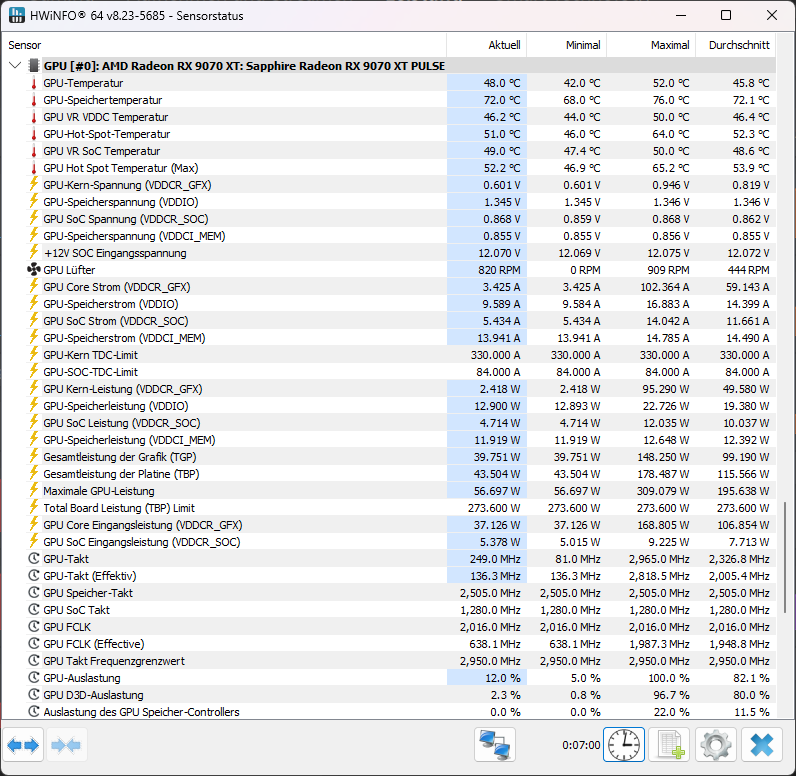Click the HWiNFO app icon in title bar
Viewport: 796px width, 776px height.
[x=17, y=15]
